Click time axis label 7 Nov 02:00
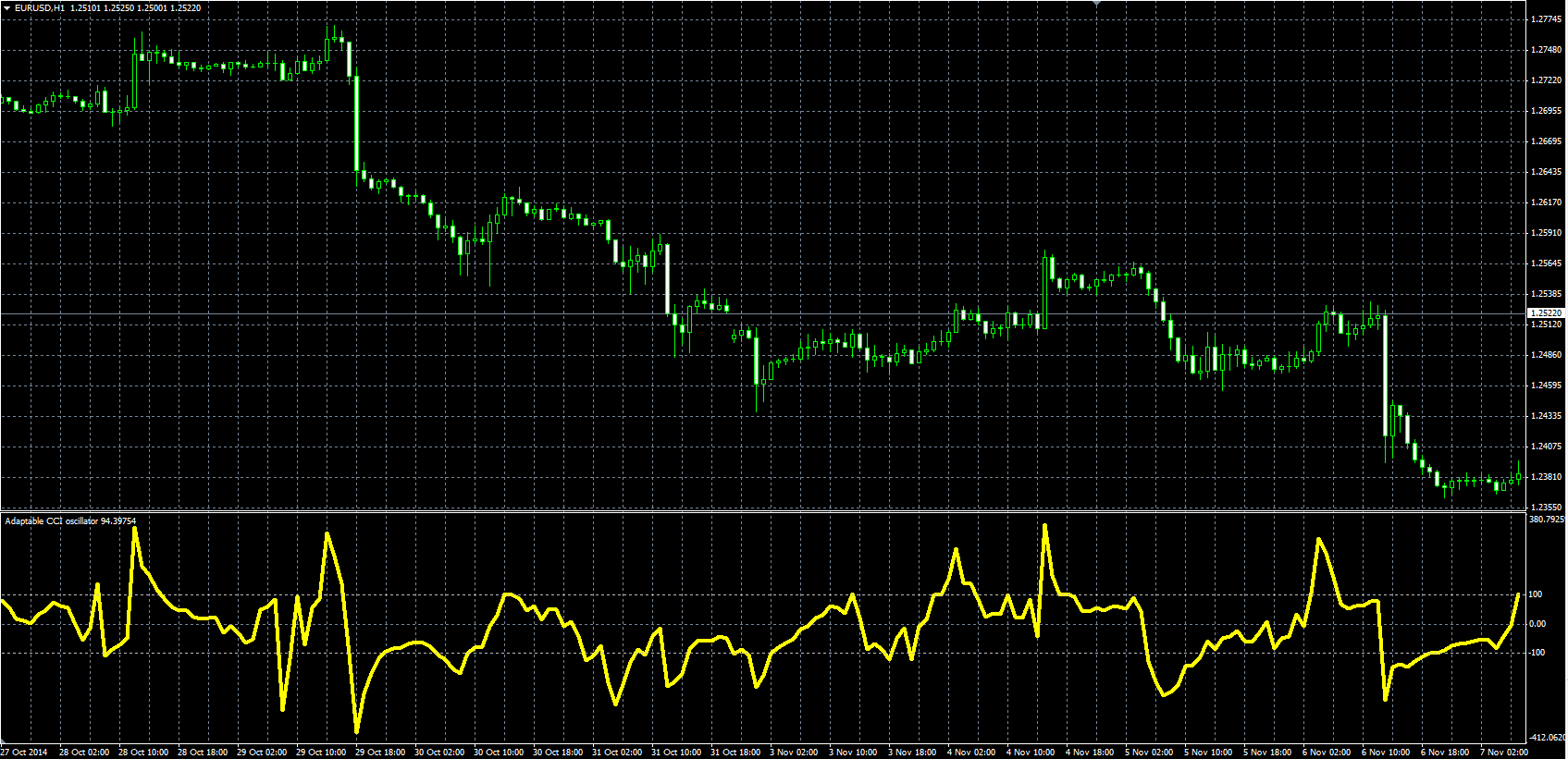1568x759 pixels. point(1504,753)
